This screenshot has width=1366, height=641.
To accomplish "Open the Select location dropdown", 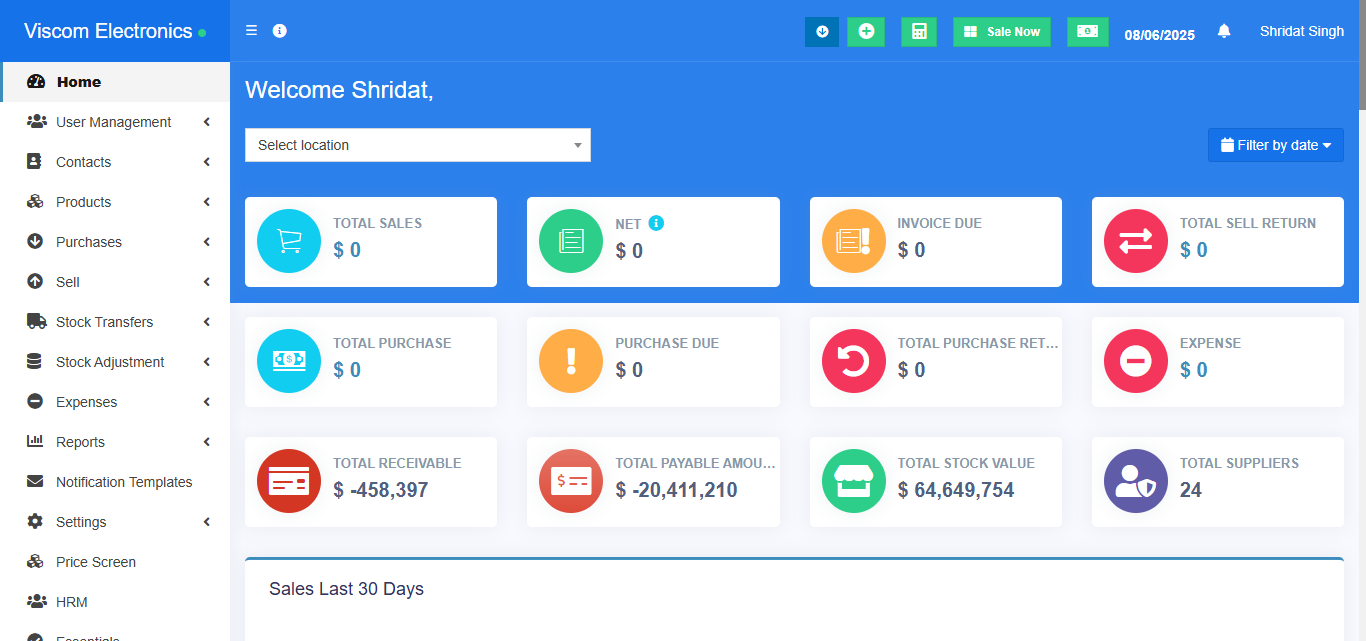I will tap(417, 145).
